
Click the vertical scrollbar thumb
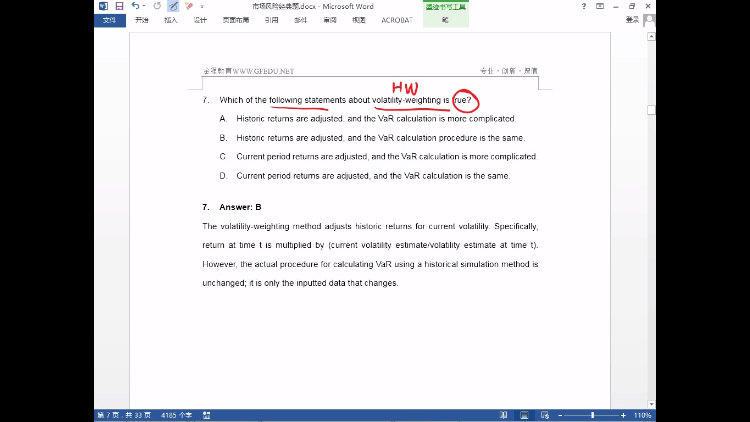tap(651, 110)
